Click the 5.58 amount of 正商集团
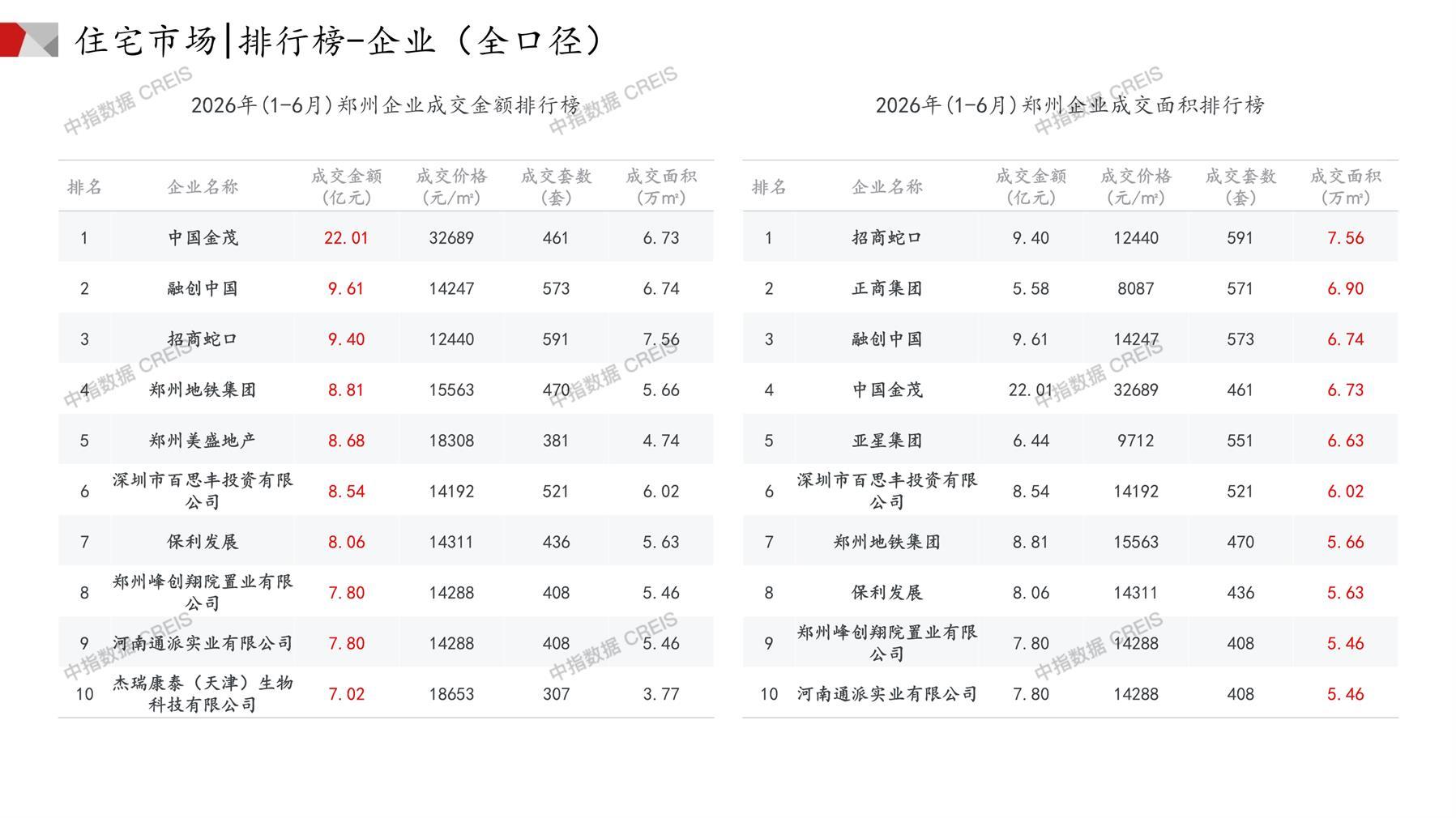Screen dimensions: 1456x818 [1031, 288]
